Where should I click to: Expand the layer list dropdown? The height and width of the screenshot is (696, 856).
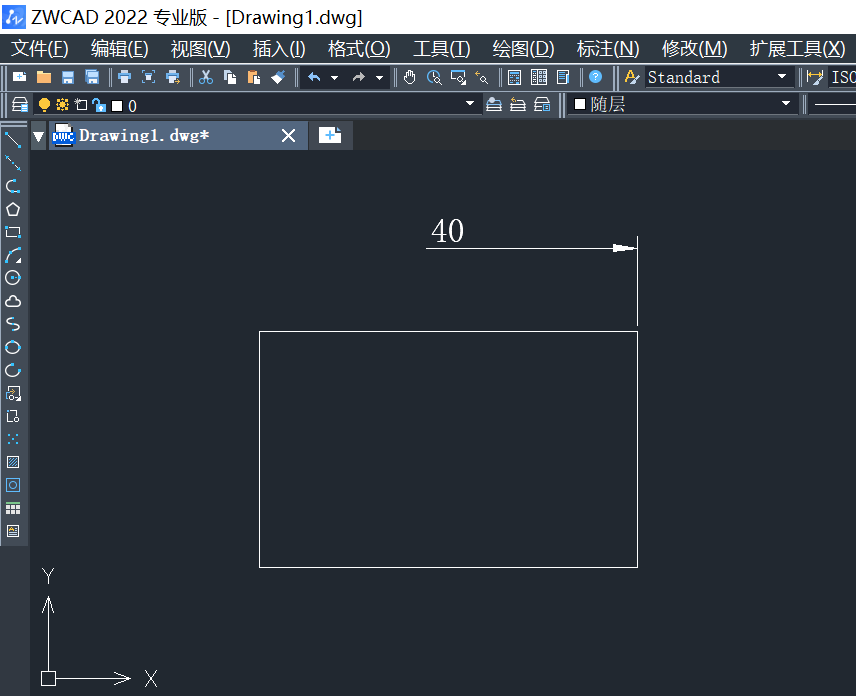469,103
